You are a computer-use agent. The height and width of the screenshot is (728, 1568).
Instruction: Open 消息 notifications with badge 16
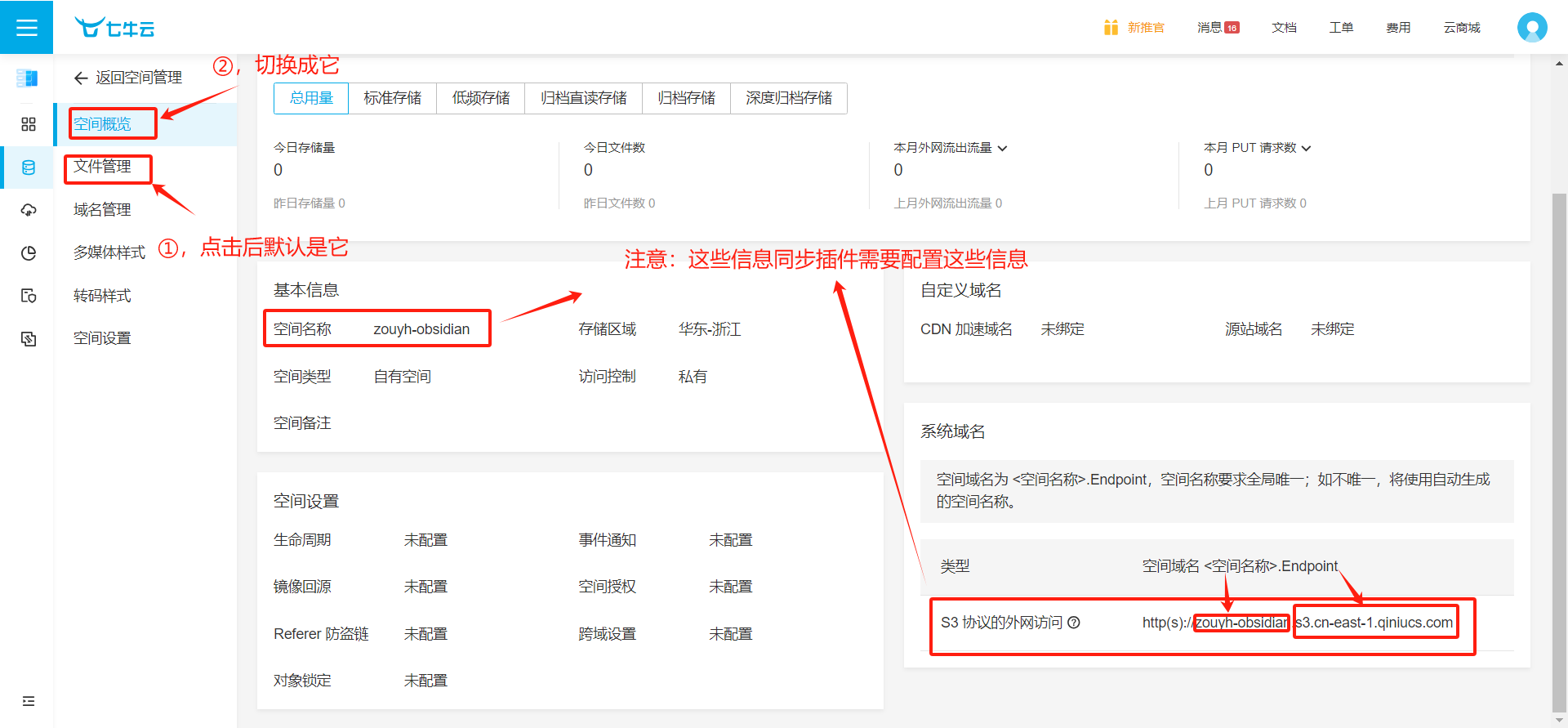click(1218, 28)
